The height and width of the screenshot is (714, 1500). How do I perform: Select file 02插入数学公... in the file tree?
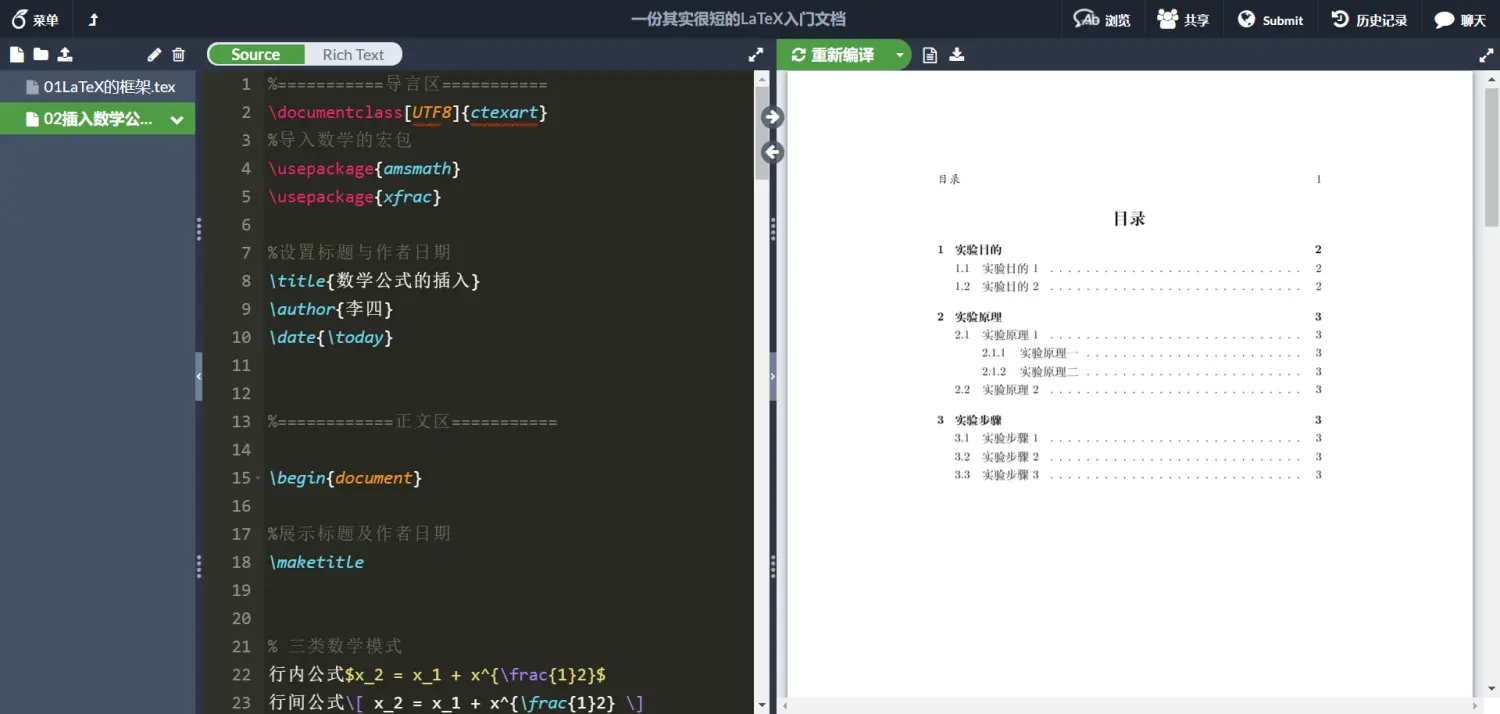[x=98, y=119]
